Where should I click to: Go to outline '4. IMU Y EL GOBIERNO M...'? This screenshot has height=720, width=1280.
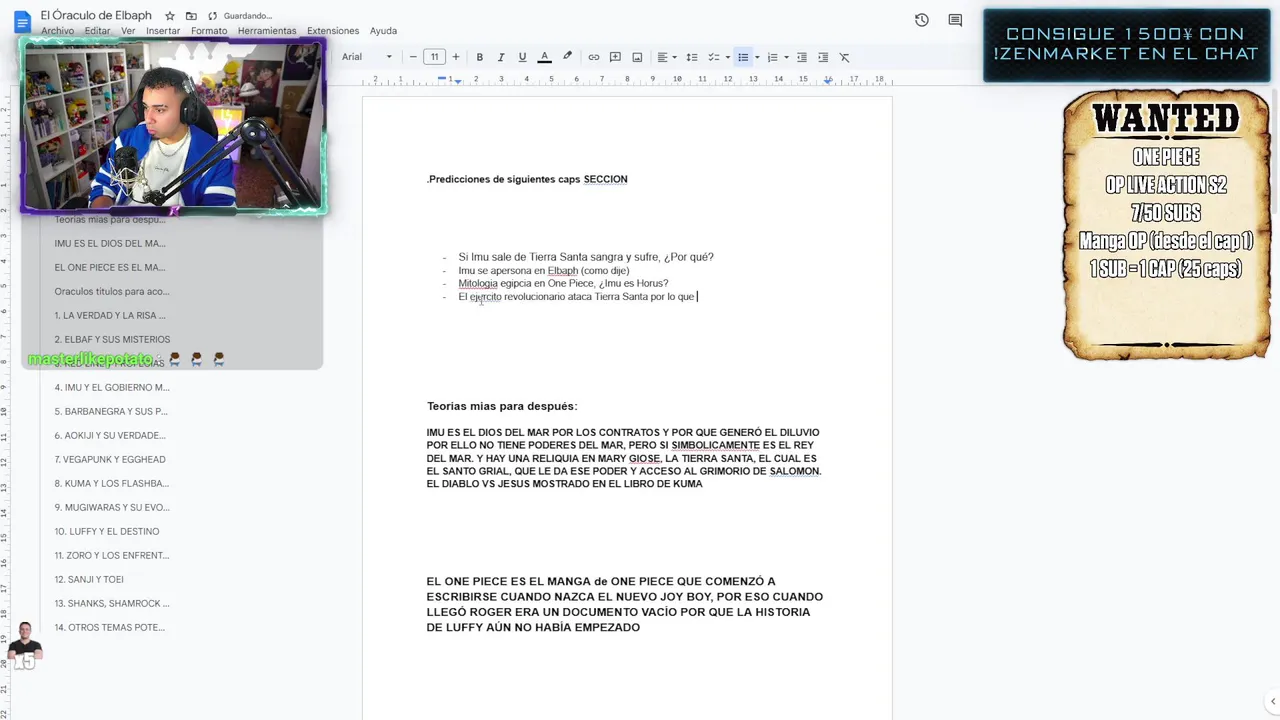112,387
